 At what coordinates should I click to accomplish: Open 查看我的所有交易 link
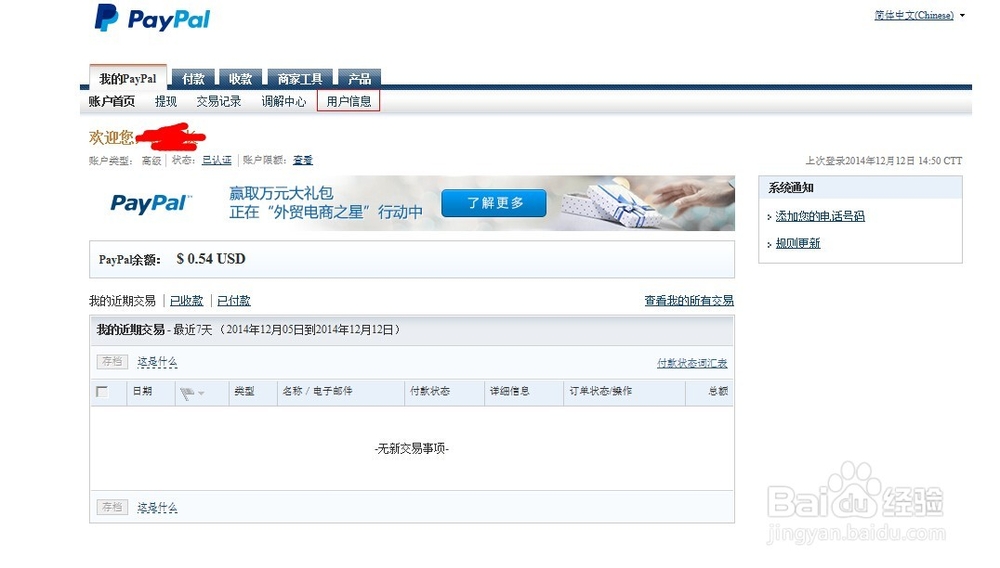coord(689,300)
